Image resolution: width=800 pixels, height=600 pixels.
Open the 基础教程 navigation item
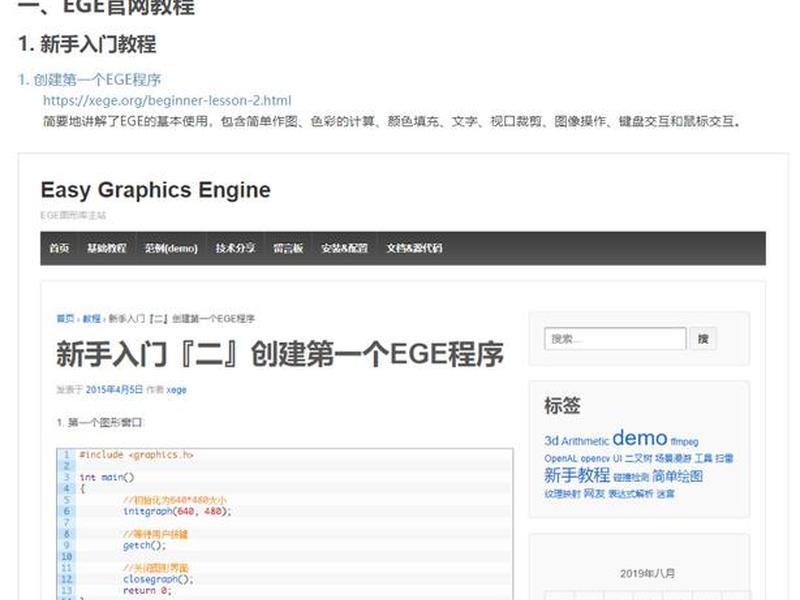(107, 248)
